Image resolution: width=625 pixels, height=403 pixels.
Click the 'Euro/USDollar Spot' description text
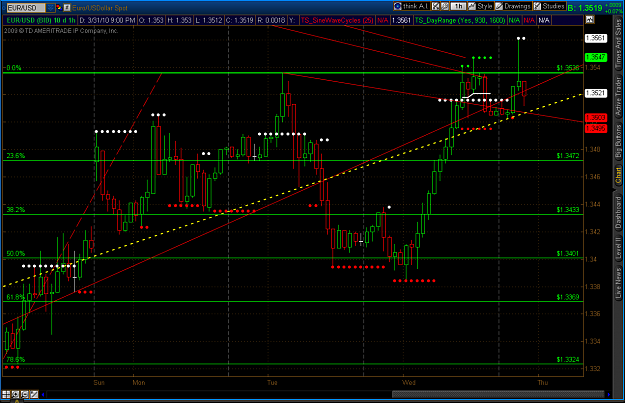pyautogui.click(x=100, y=8)
